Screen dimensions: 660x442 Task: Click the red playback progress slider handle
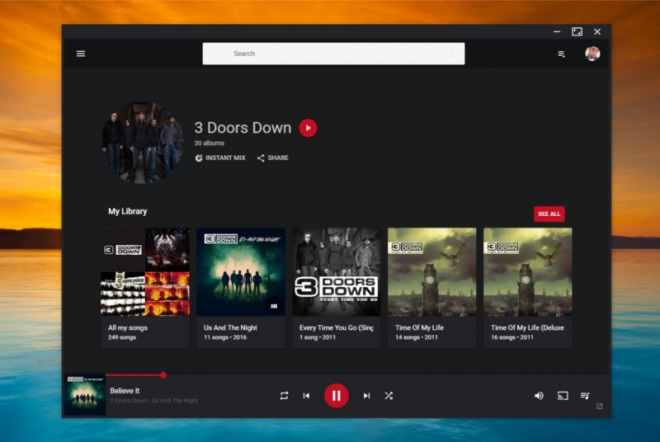(163, 375)
